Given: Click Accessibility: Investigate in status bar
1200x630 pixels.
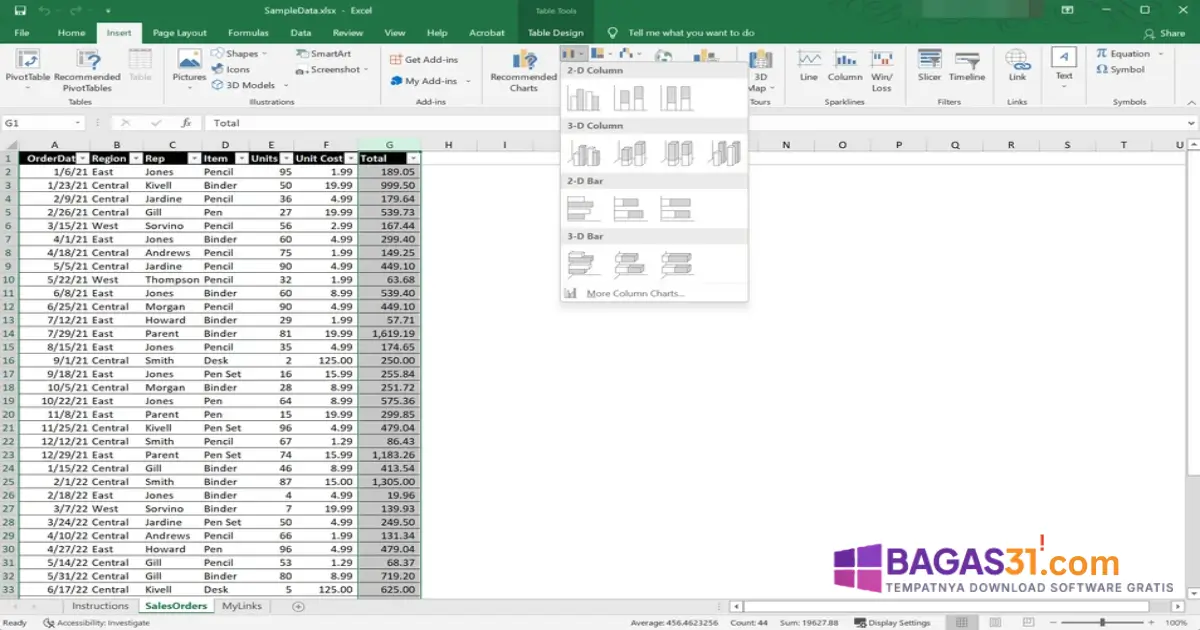Looking at the screenshot, I should (x=97, y=623).
